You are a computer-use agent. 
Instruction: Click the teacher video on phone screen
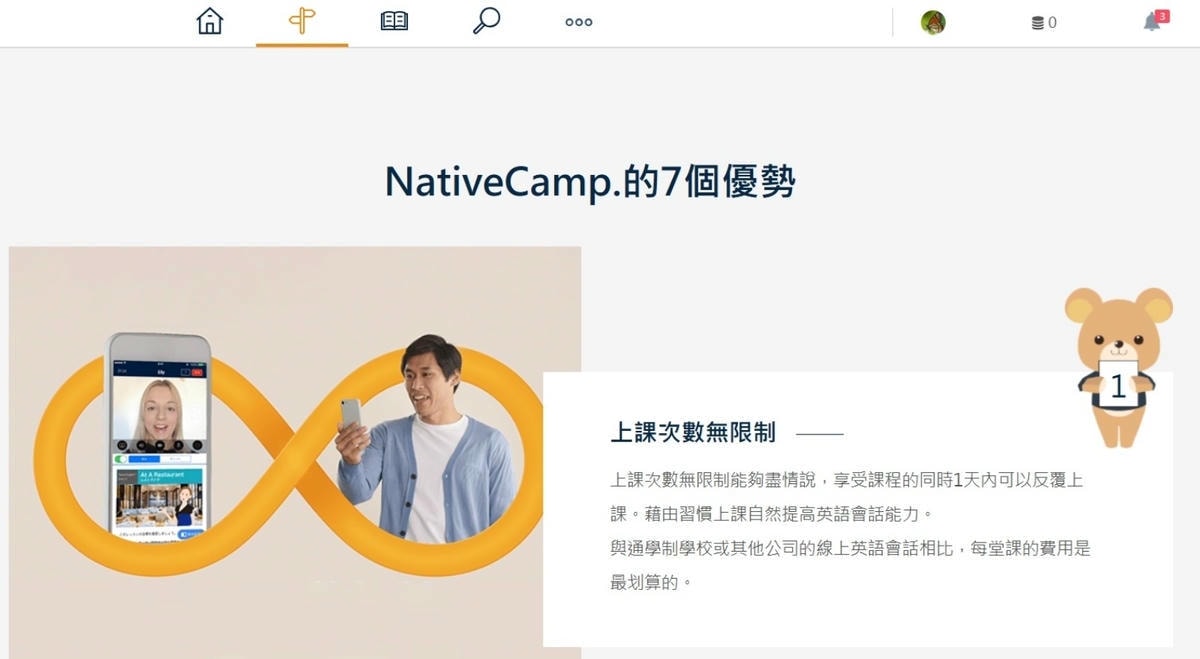[159, 409]
